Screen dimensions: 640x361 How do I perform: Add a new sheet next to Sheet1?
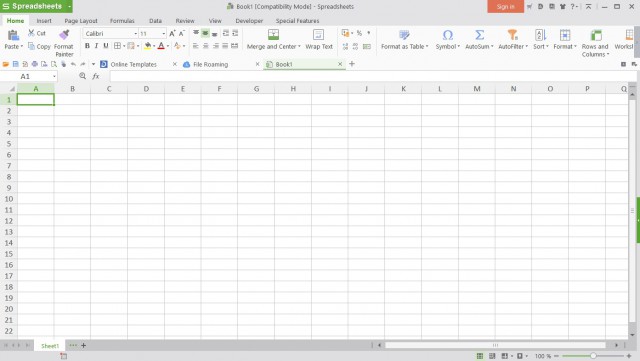pos(84,345)
